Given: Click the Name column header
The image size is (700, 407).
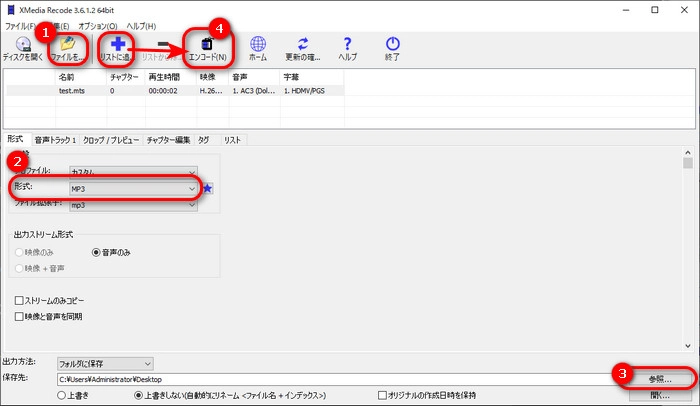Looking at the screenshot, I should pos(81,77).
